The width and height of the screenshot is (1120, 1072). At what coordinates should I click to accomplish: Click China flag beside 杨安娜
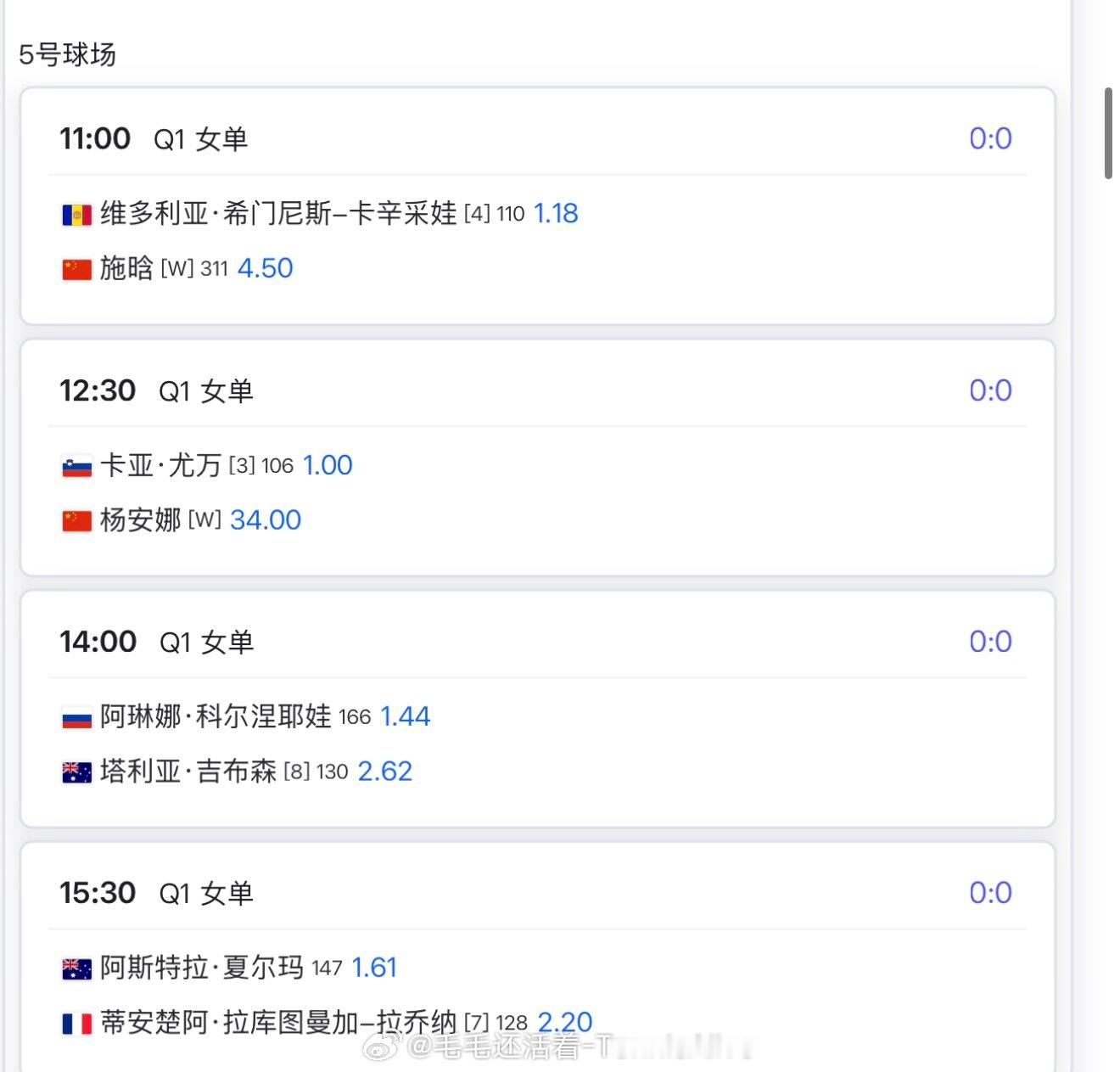(x=76, y=520)
